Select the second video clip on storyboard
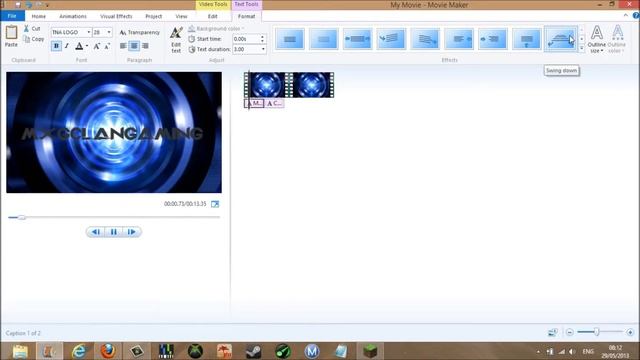 coord(312,84)
